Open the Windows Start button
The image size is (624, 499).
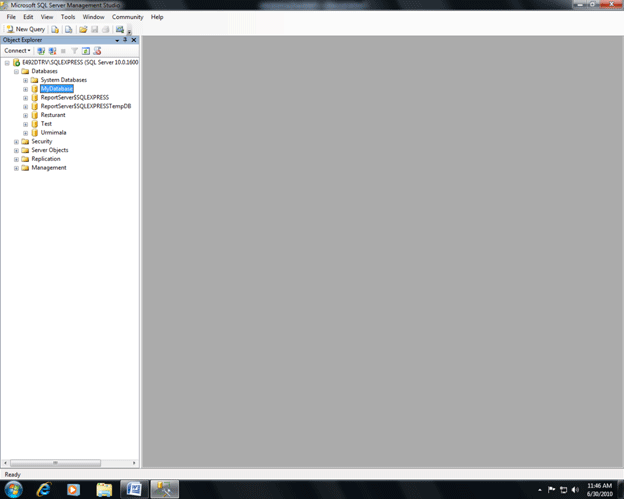coord(13,489)
